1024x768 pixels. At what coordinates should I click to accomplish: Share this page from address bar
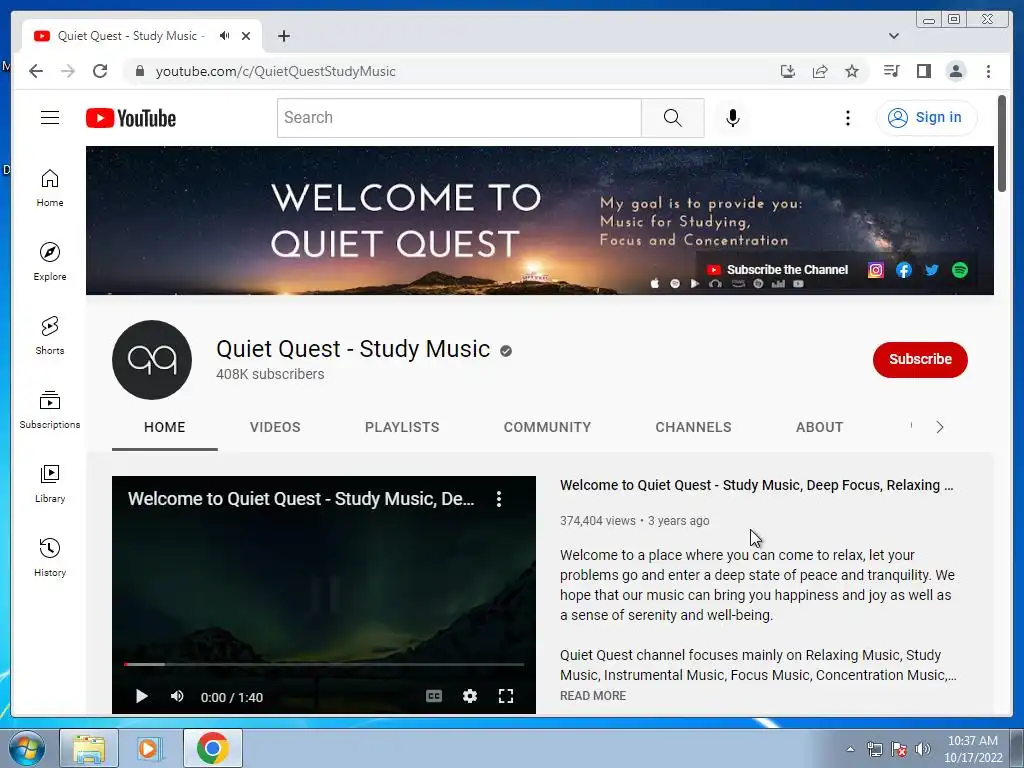[x=820, y=71]
